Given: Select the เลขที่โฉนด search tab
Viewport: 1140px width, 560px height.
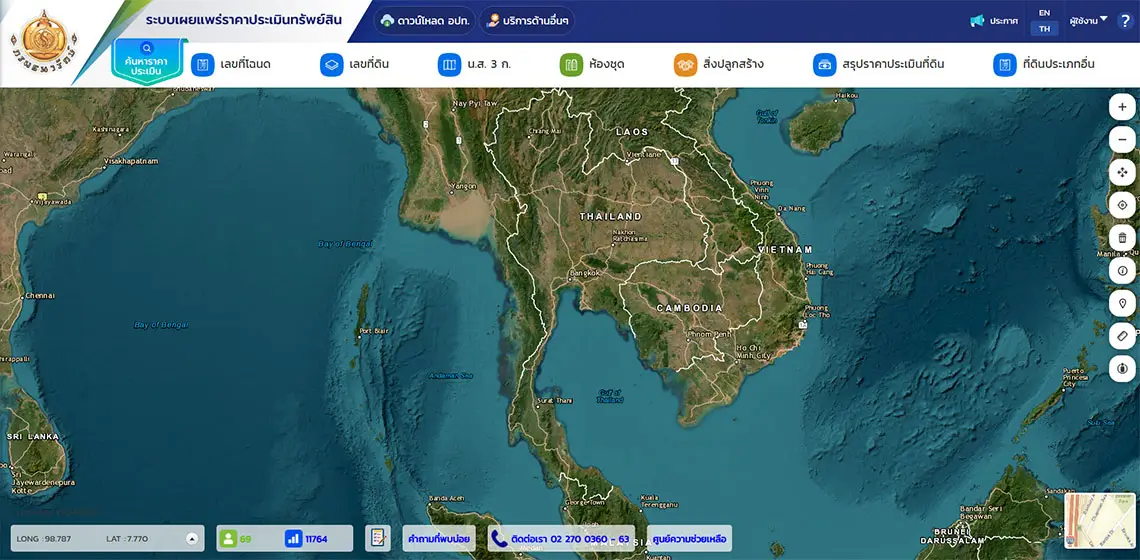Looking at the screenshot, I should (231, 65).
